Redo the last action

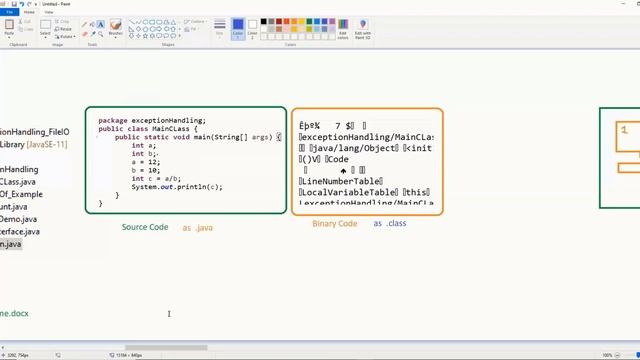coord(29,4)
